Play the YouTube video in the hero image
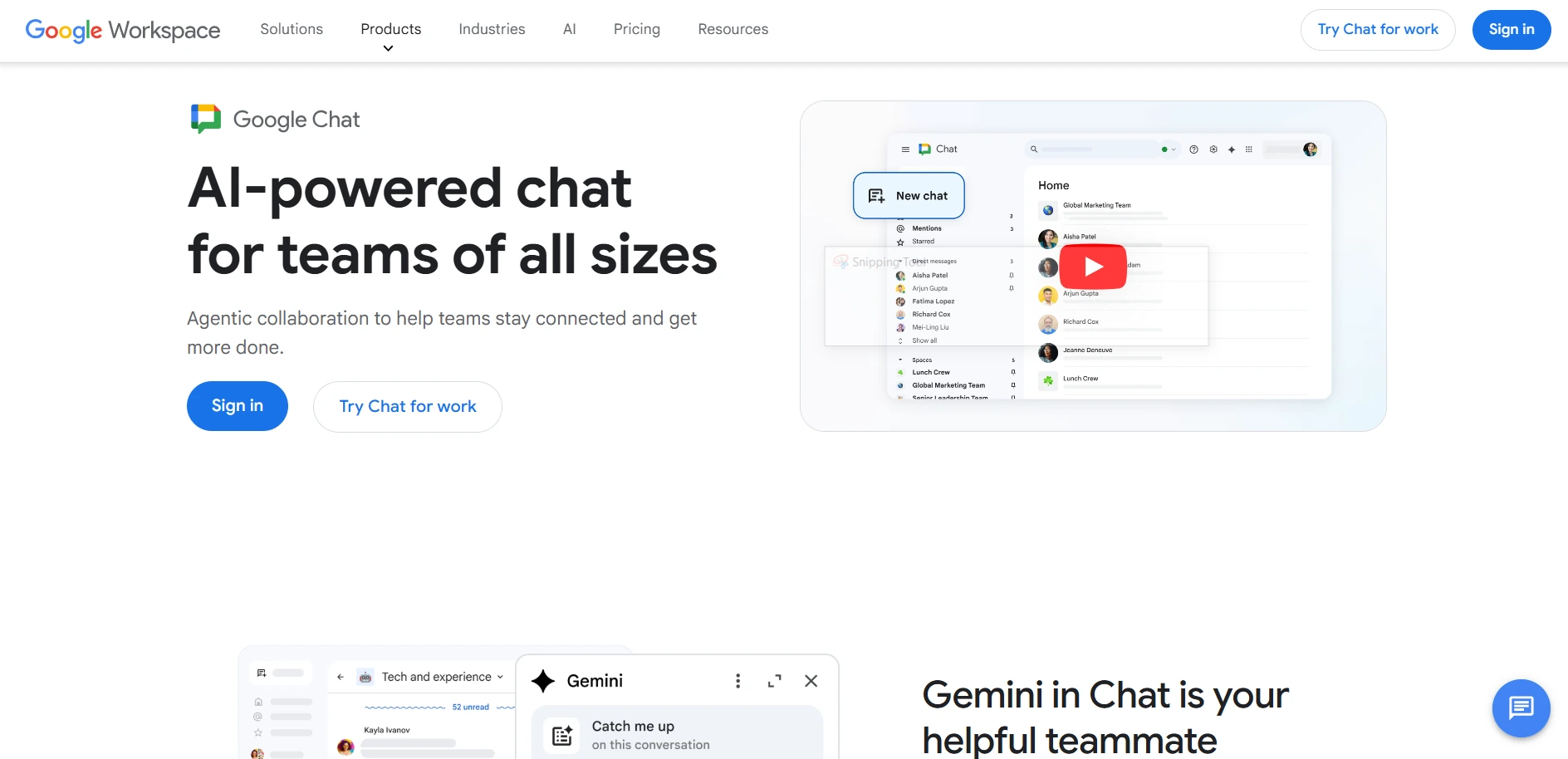The image size is (1568, 759). tap(1093, 267)
